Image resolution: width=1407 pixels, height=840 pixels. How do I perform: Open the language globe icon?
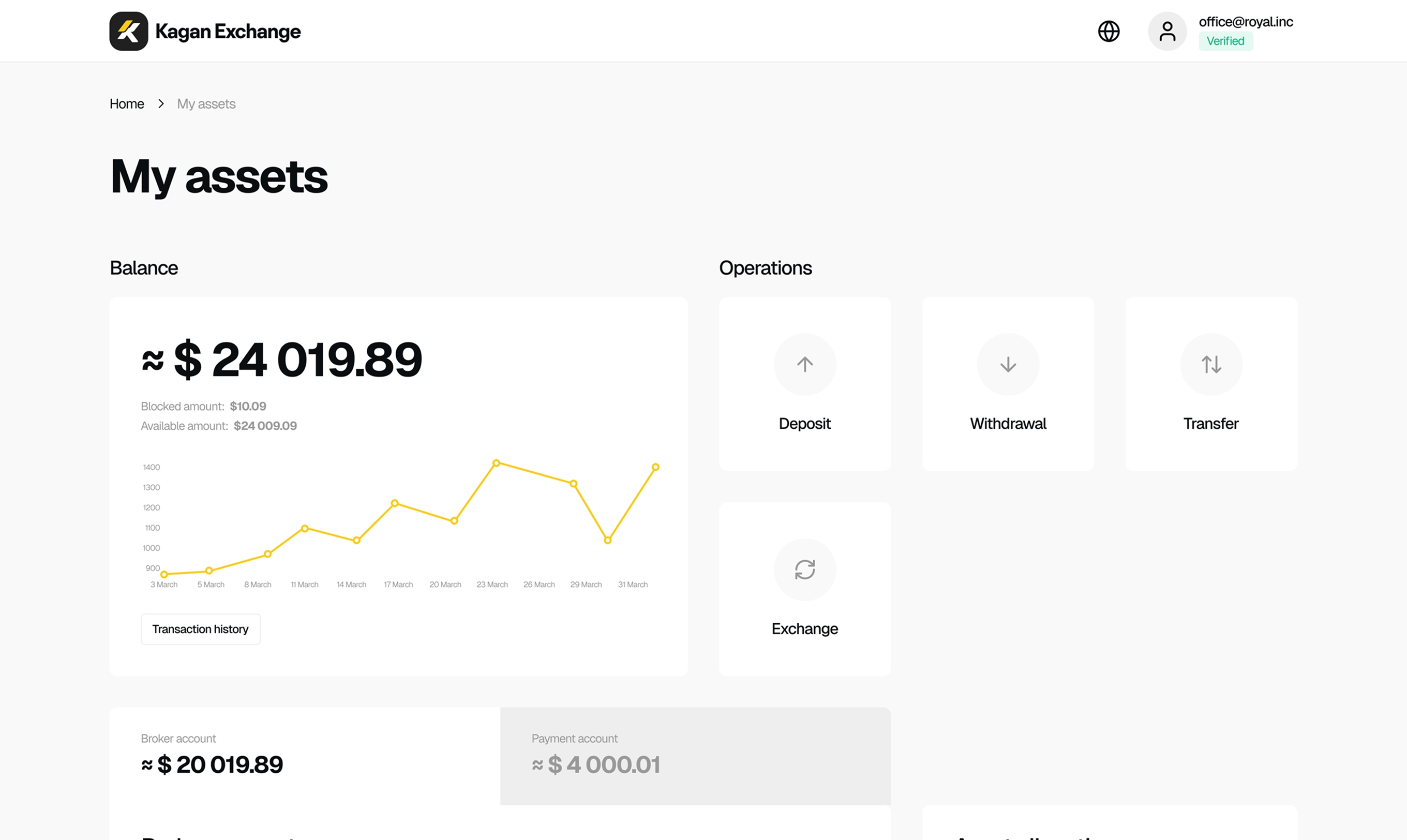pyautogui.click(x=1108, y=31)
